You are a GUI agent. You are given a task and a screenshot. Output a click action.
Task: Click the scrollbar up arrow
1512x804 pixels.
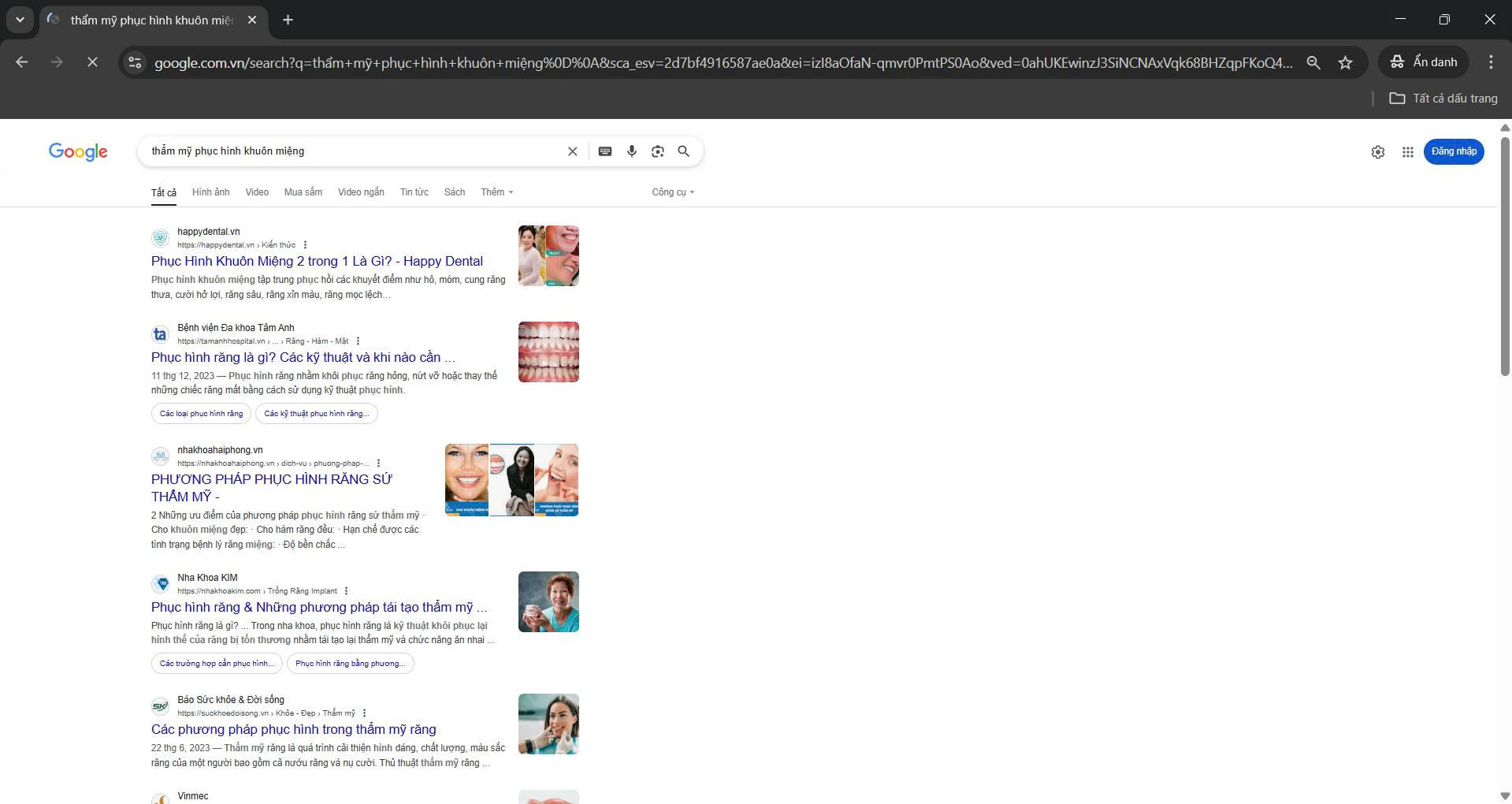tap(1505, 127)
